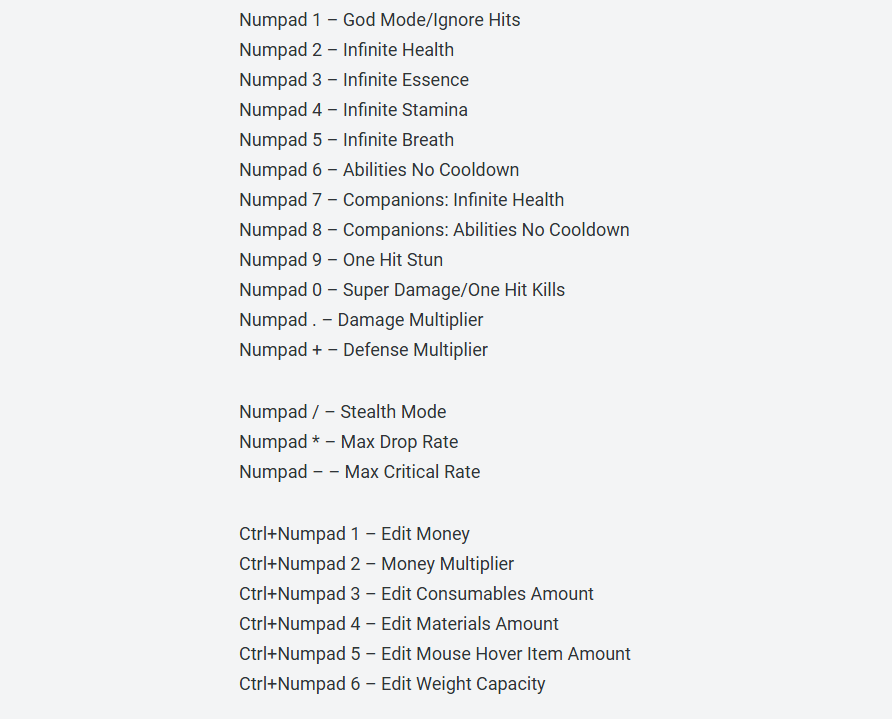
Task: Click the "Numpad 2 – Infinite Health" text
Action: click(346, 50)
